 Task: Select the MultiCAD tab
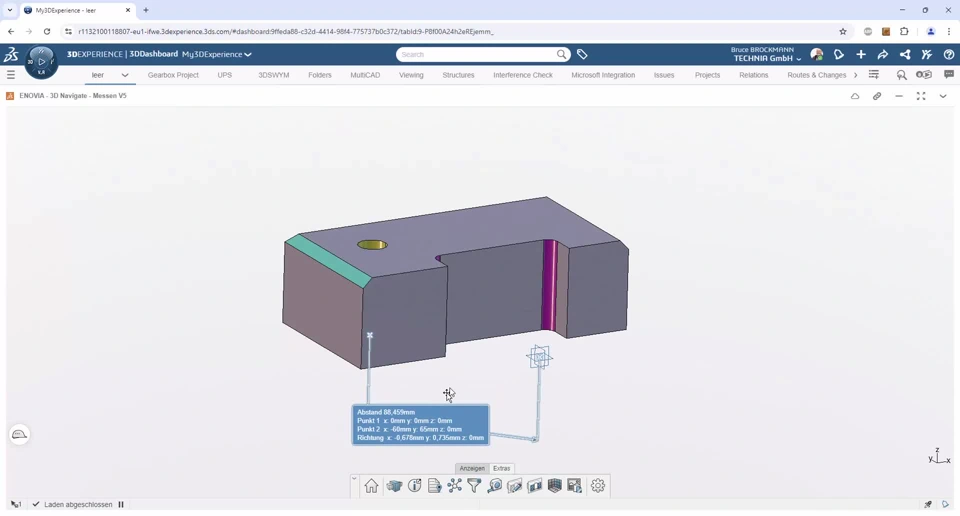pyautogui.click(x=365, y=75)
